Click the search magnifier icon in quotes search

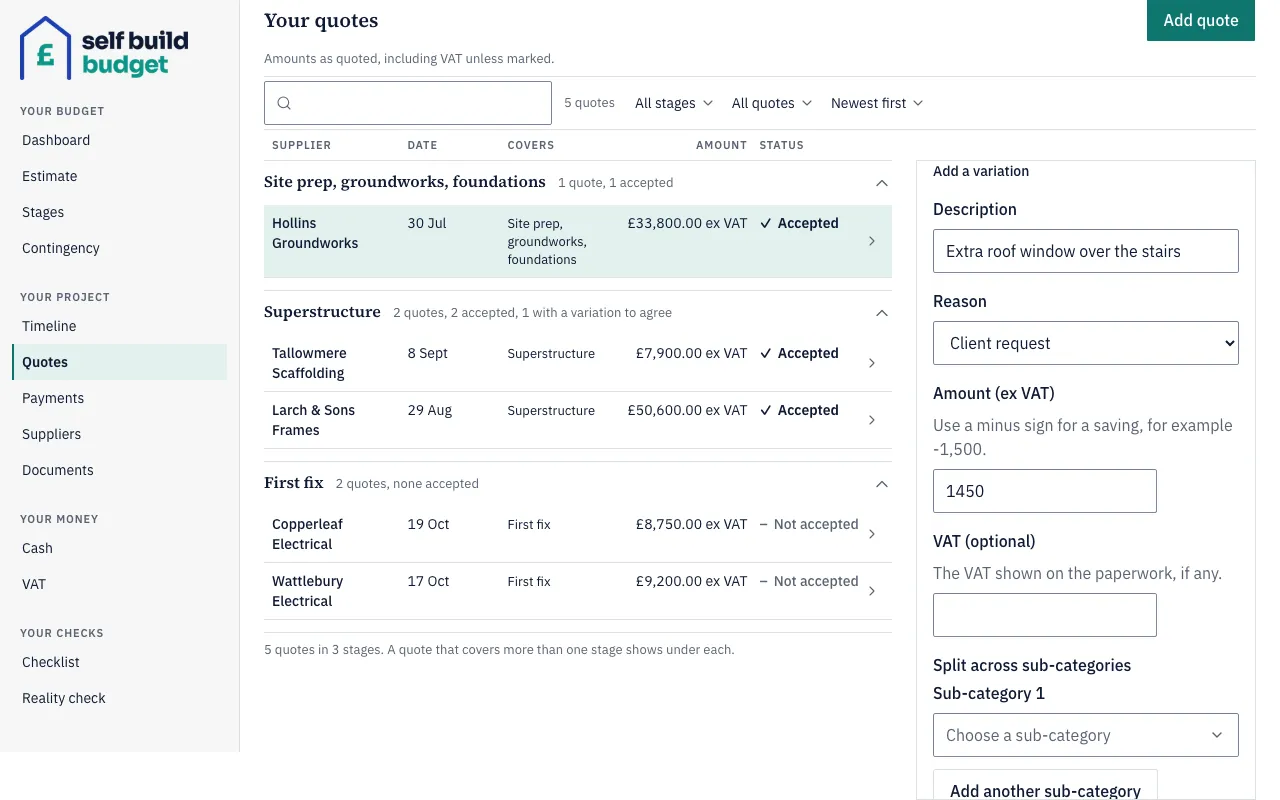click(x=284, y=103)
